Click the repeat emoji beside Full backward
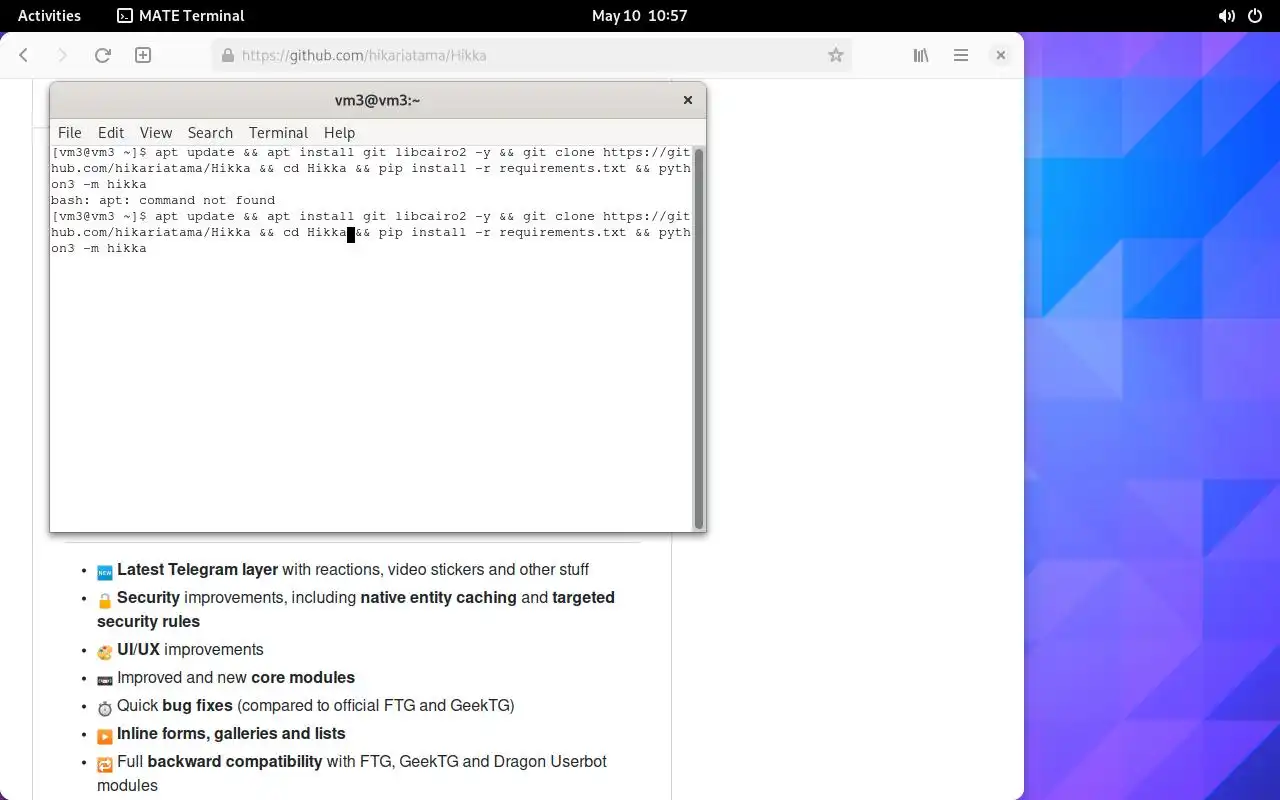1280x800 pixels. [x=105, y=764]
